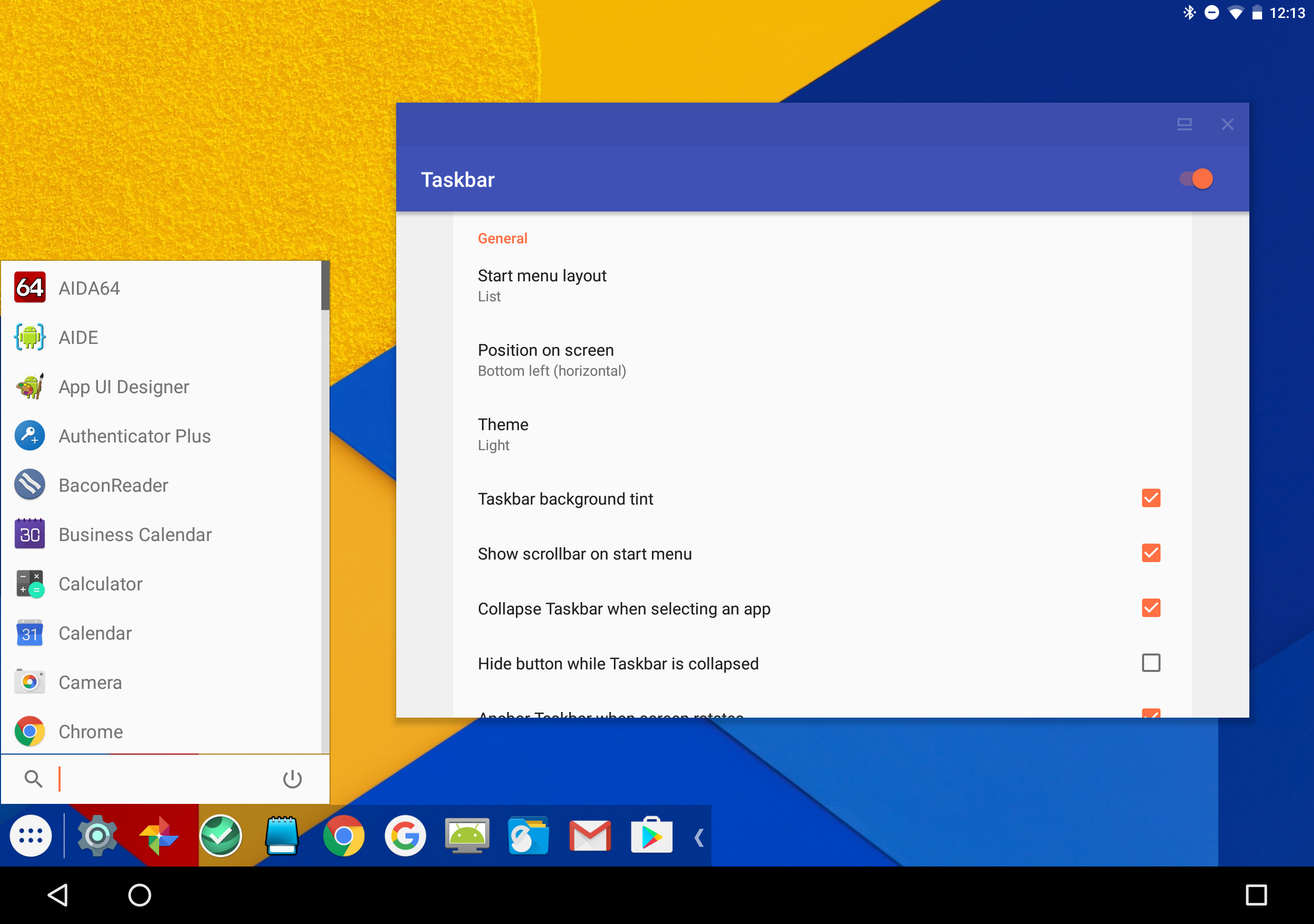Open Chrome from the taskbar
The height and width of the screenshot is (924, 1314).
344,836
